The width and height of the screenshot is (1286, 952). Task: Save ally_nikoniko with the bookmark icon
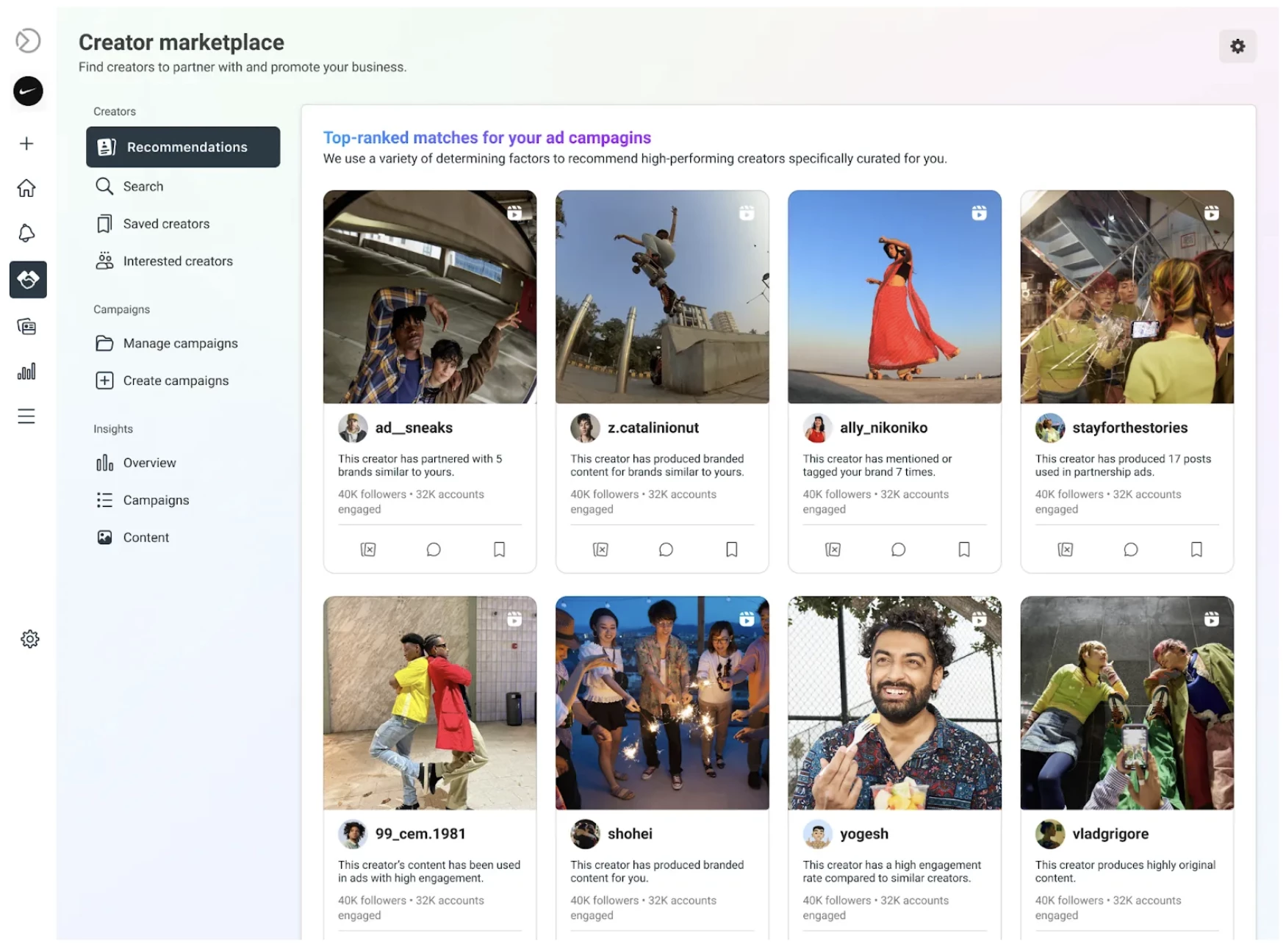(964, 549)
